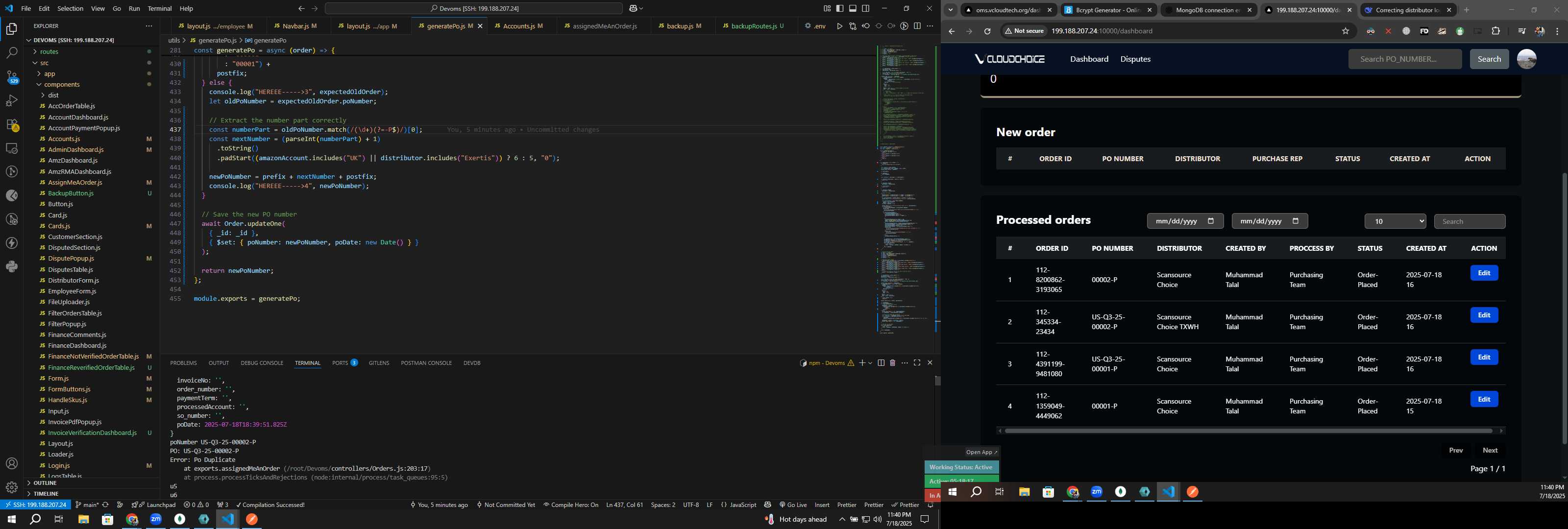Open the Manage gear in activity bar
This screenshot has height=529, width=1568.
pyautogui.click(x=12, y=487)
